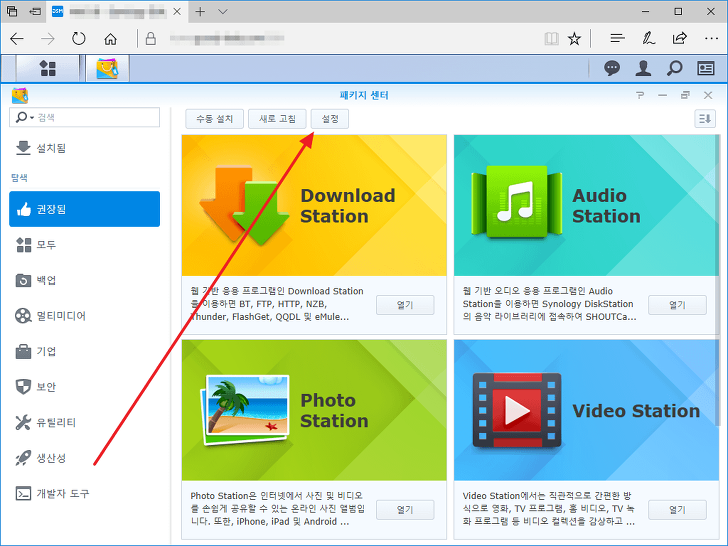The height and width of the screenshot is (546, 728).
Task: Click the 생산성 category label
Action: 52,458
